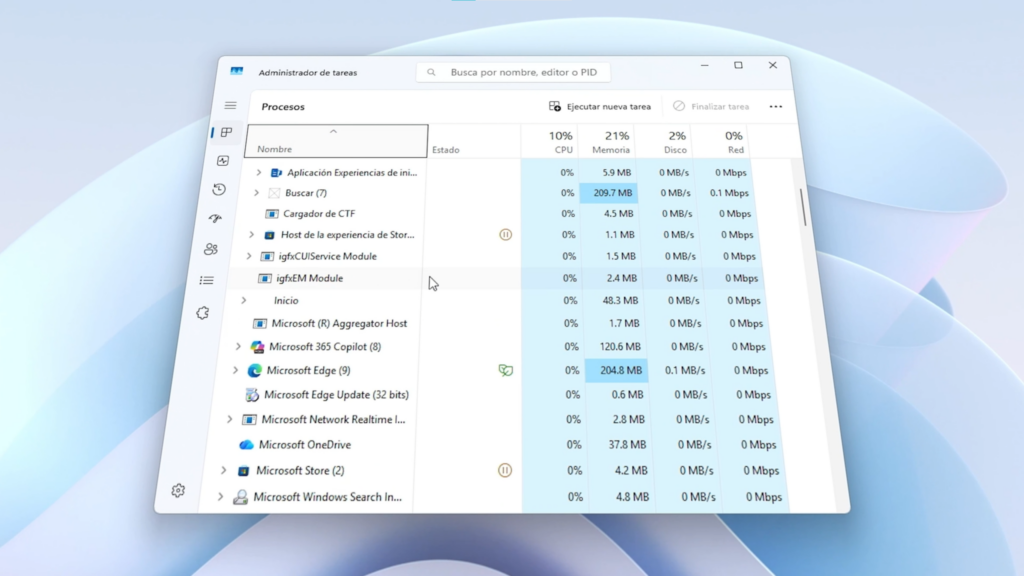
Task: Open the App history sidebar icon
Action: pos(219,189)
